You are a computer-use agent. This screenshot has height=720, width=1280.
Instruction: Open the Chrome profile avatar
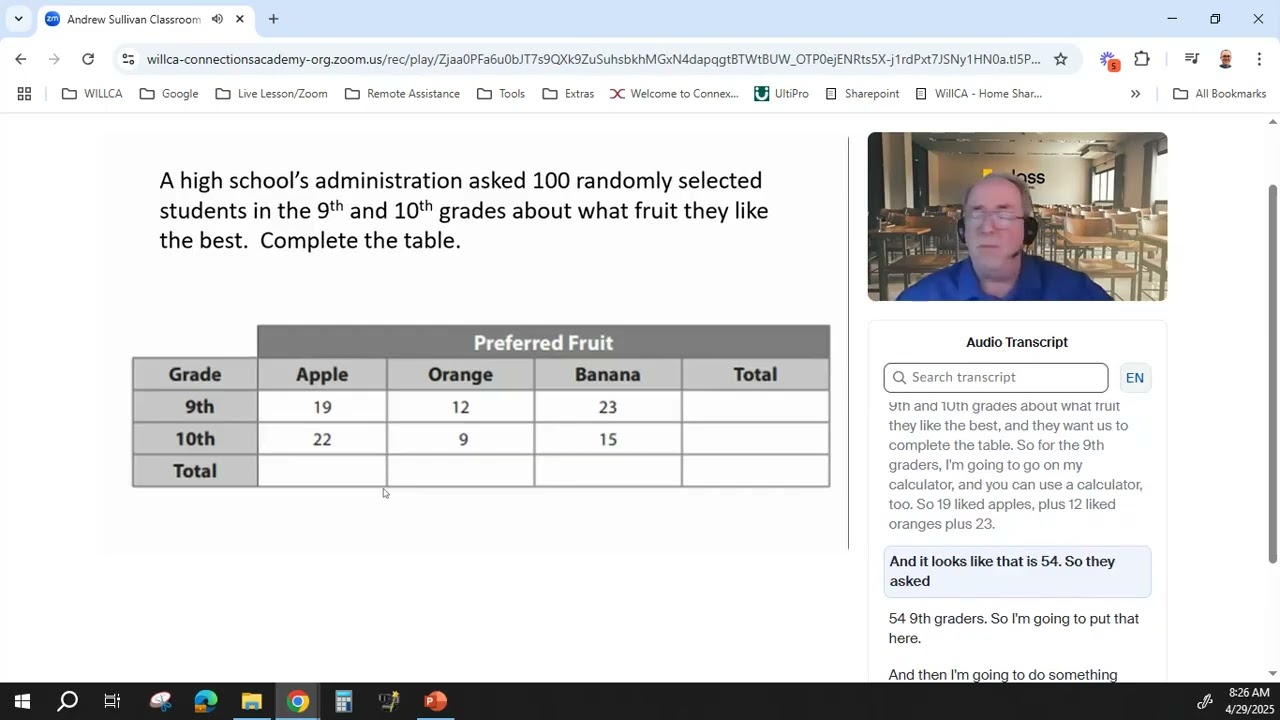pos(1226,59)
